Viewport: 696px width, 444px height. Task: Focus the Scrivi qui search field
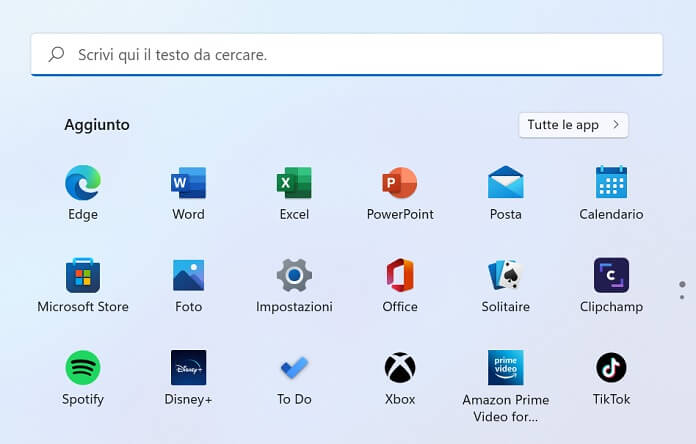click(x=347, y=55)
